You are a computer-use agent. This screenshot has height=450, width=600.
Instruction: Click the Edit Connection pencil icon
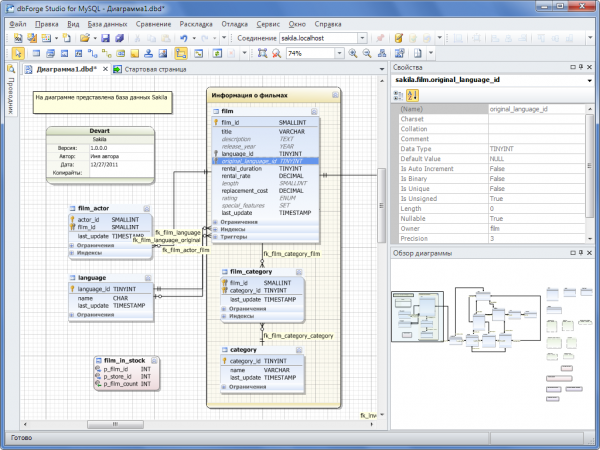[x=399, y=38]
